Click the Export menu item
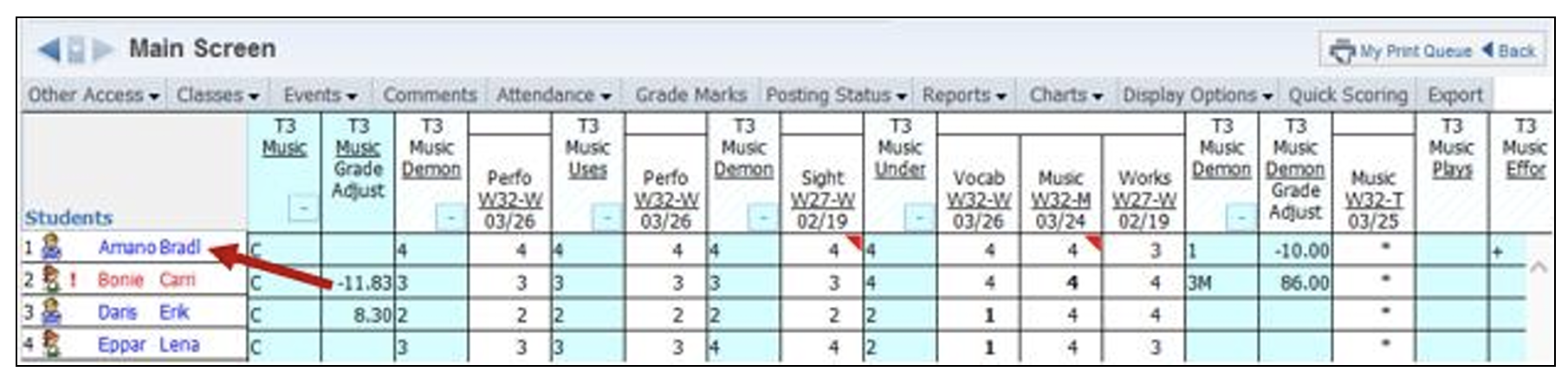Viewport: 1568px width, 385px height. coord(1455,95)
